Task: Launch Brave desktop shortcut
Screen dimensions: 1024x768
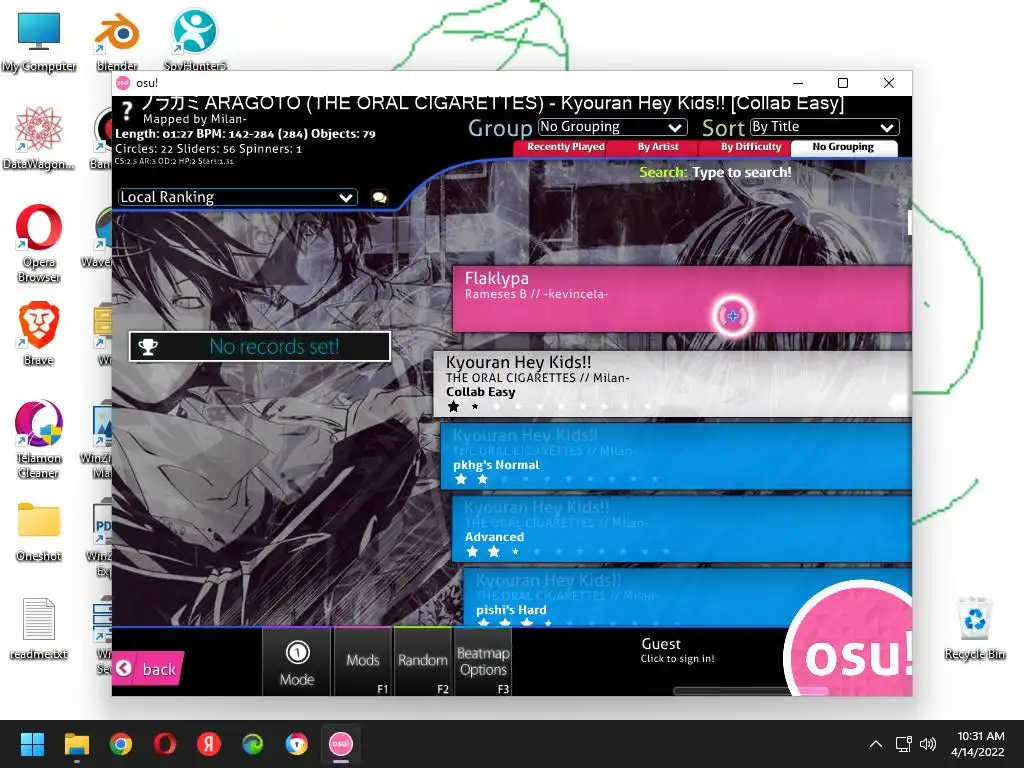Action: 39,334
